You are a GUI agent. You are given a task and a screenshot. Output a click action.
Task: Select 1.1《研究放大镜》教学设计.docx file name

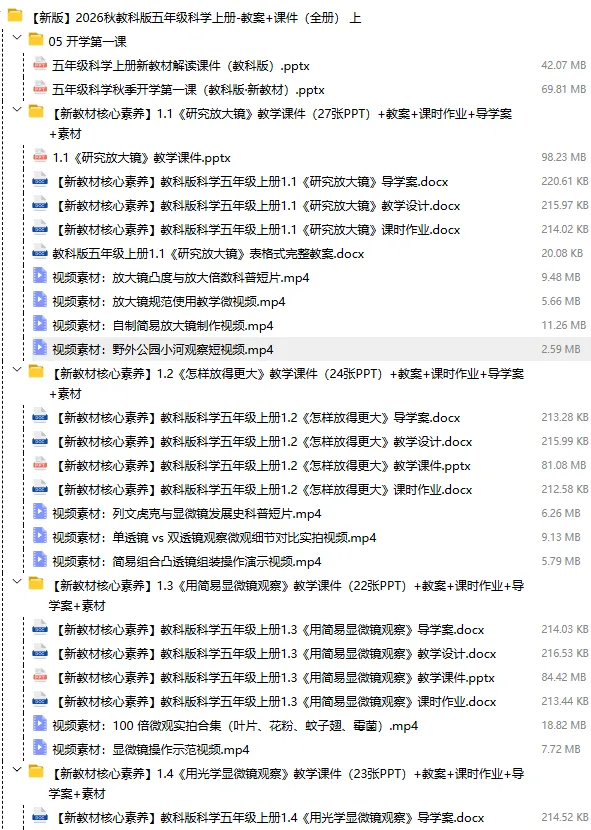(x=256, y=205)
